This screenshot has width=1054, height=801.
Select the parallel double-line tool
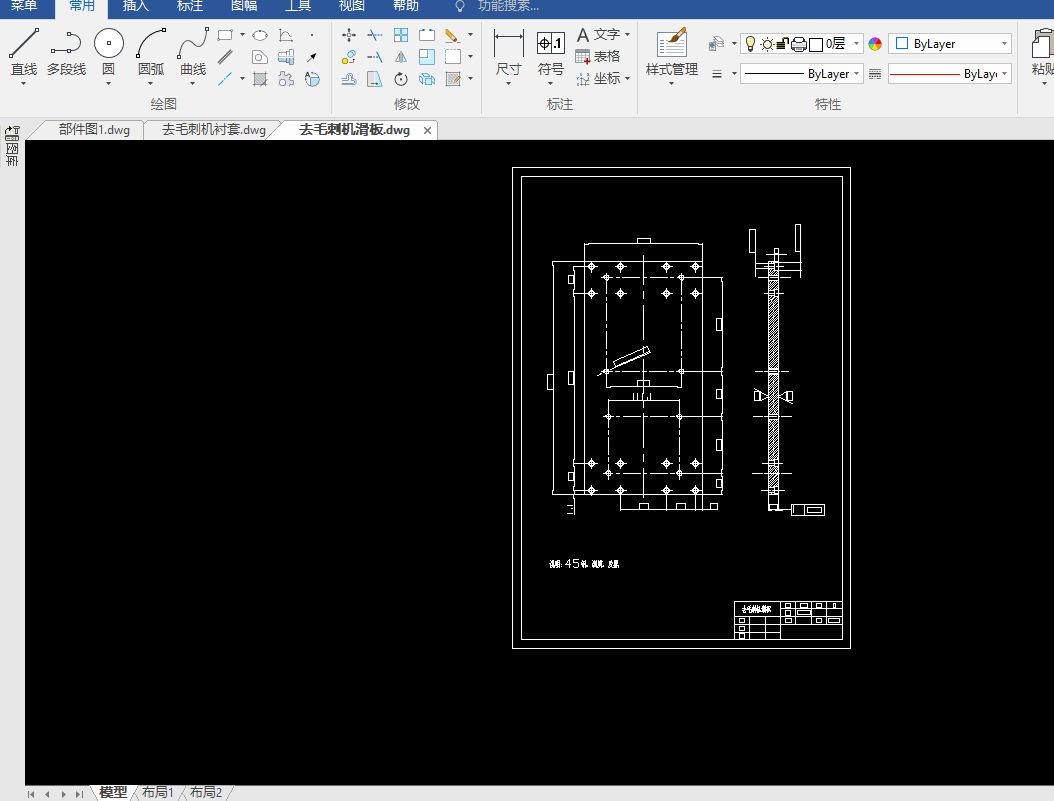[x=225, y=57]
